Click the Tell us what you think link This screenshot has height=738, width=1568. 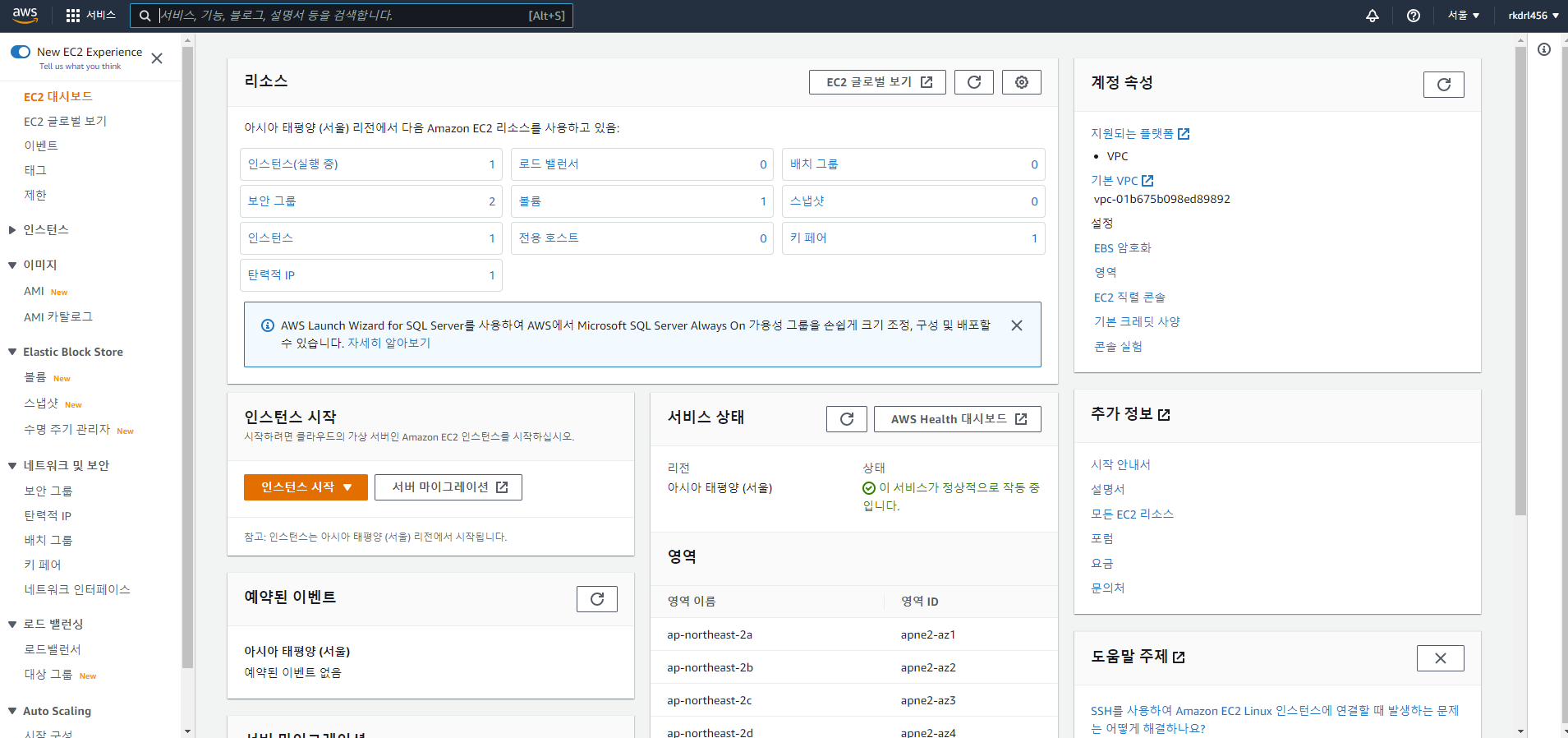pyautogui.click(x=80, y=67)
